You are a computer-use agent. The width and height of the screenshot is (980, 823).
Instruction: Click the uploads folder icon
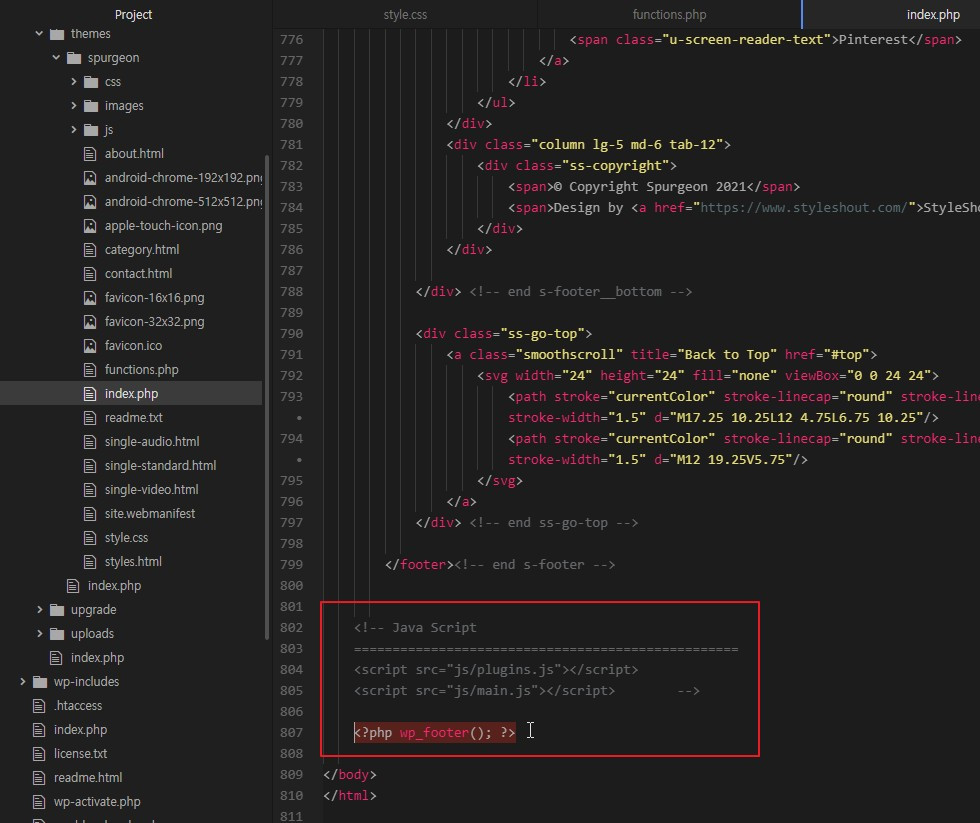pos(57,634)
